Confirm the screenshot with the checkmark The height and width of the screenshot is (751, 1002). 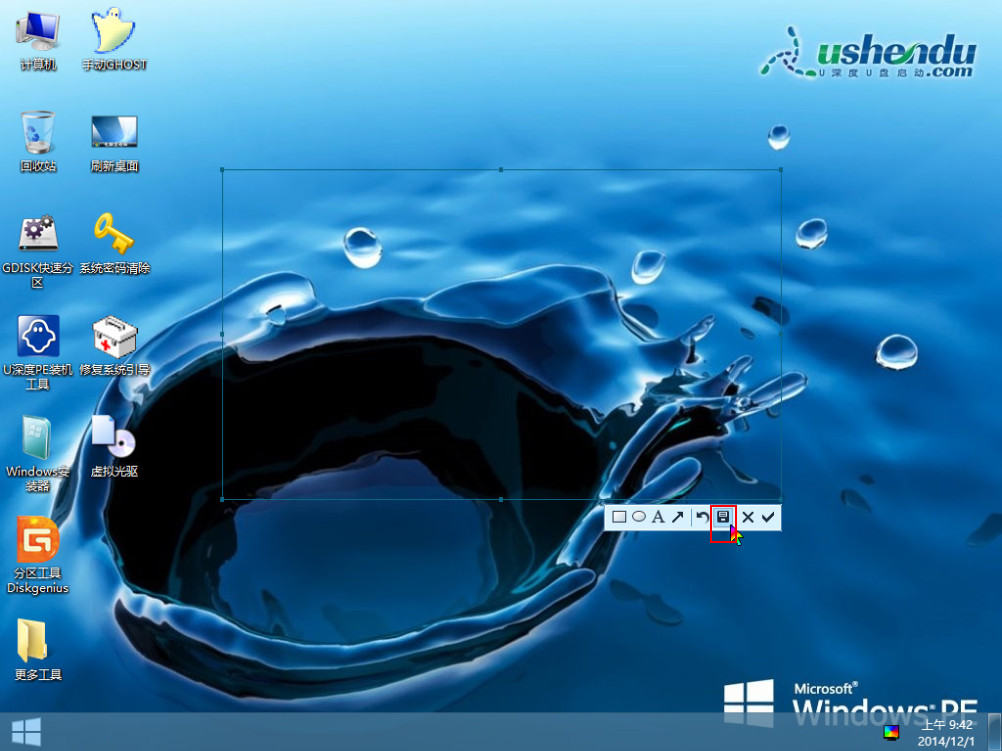click(x=768, y=517)
